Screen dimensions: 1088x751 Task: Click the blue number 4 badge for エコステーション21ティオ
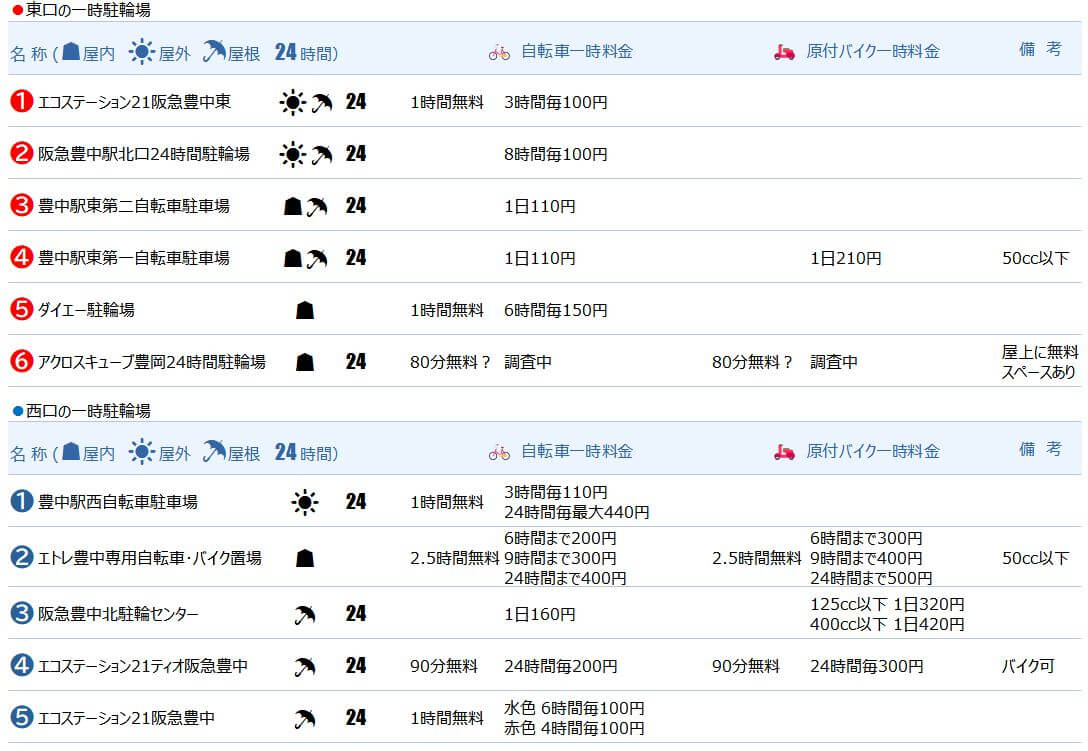(x=21, y=666)
